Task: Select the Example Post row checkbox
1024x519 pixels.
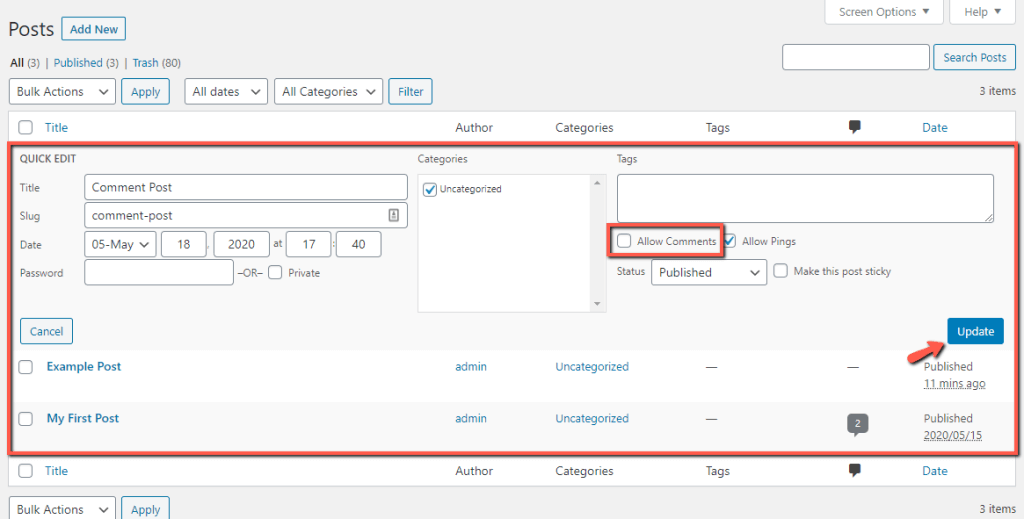Action: click(25, 367)
